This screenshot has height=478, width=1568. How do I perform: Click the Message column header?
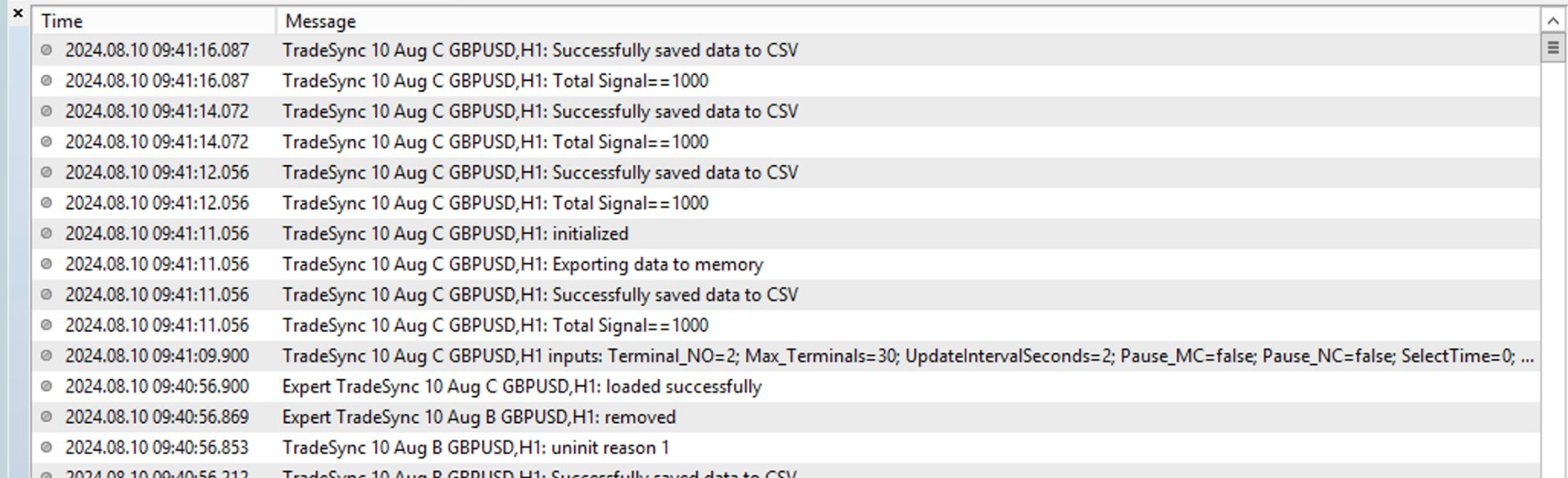pos(908,21)
